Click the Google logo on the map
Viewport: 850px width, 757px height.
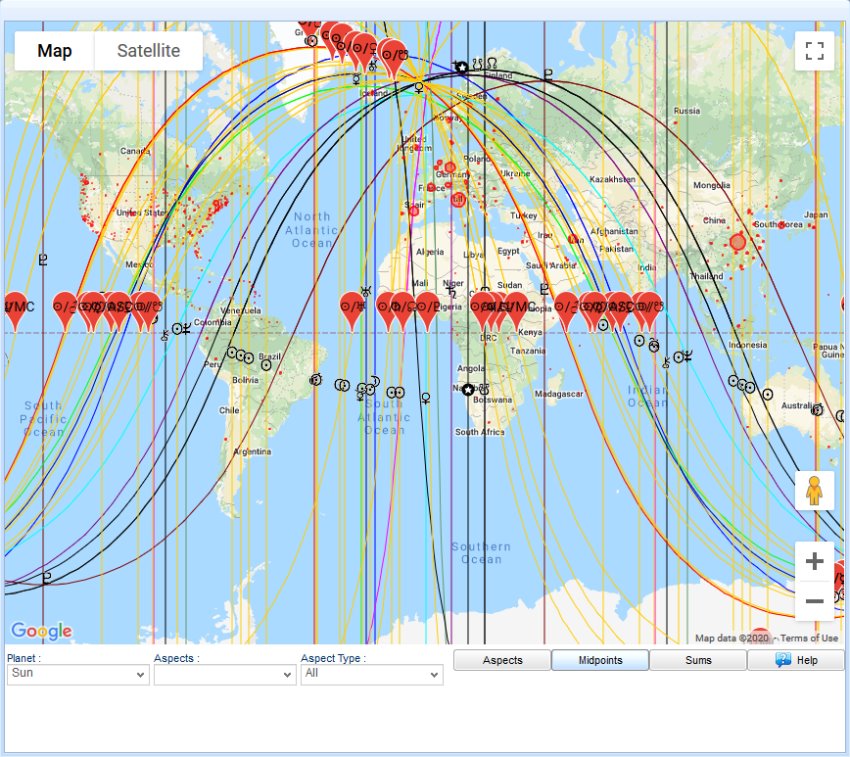pyautogui.click(x=41, y=630)
